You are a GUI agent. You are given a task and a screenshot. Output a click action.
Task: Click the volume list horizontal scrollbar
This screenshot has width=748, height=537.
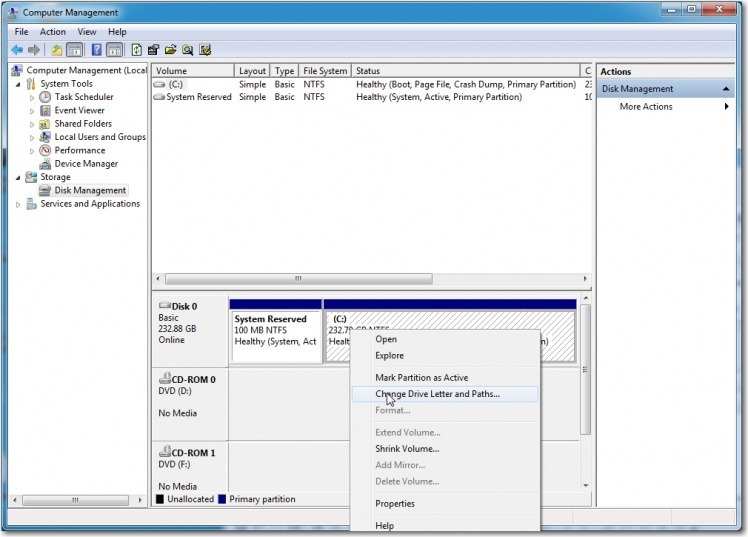[297, 279]
